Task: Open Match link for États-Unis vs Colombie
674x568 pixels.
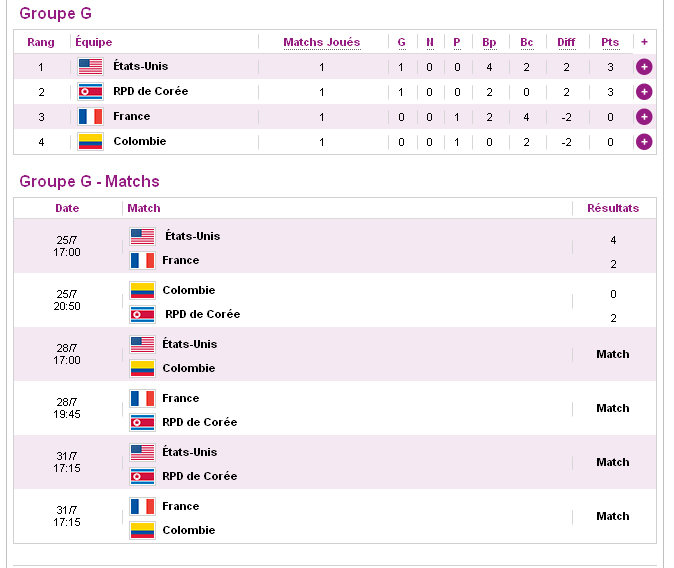Action: pos(613,354)
